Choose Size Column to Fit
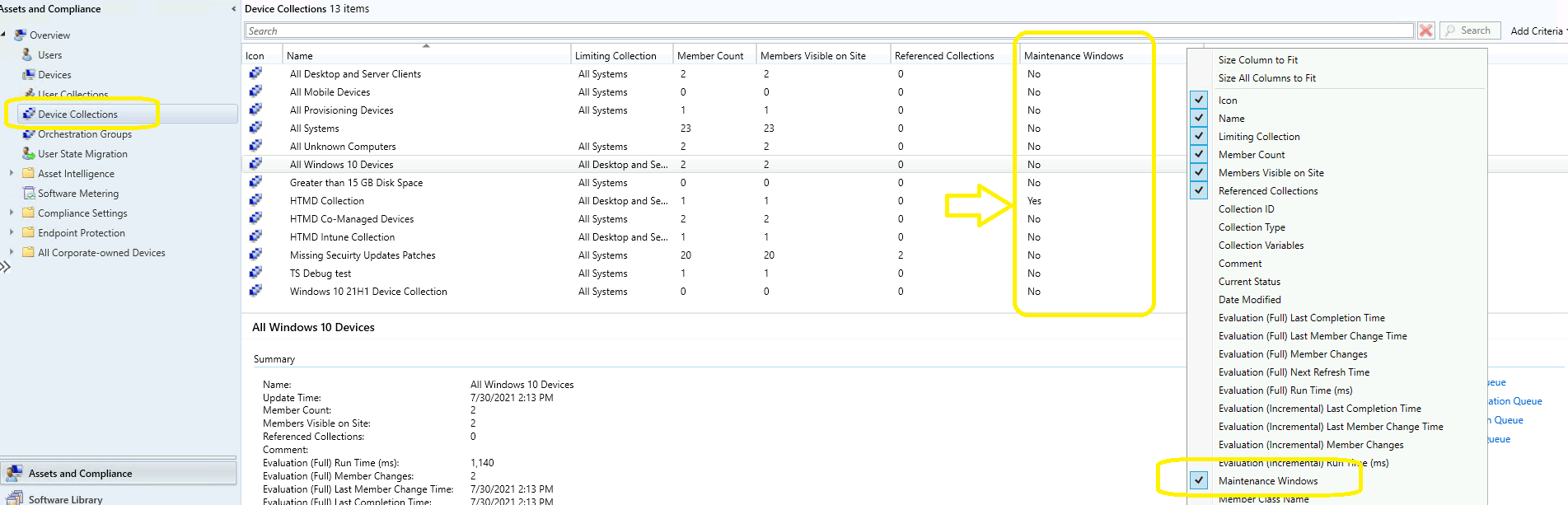Viewport: 1568px width, 505px height. pyautogui.click(x=1257, y=60)
